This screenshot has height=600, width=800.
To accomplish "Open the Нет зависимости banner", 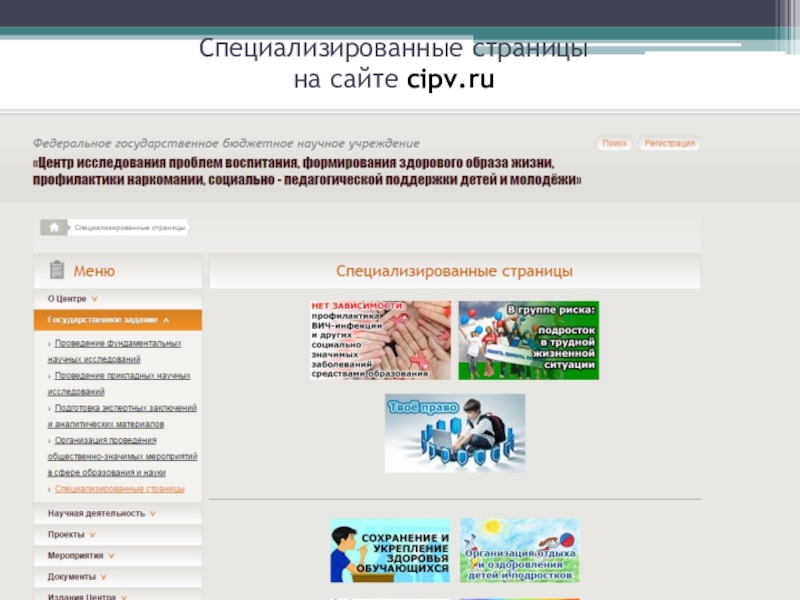I will click(380, 340).
